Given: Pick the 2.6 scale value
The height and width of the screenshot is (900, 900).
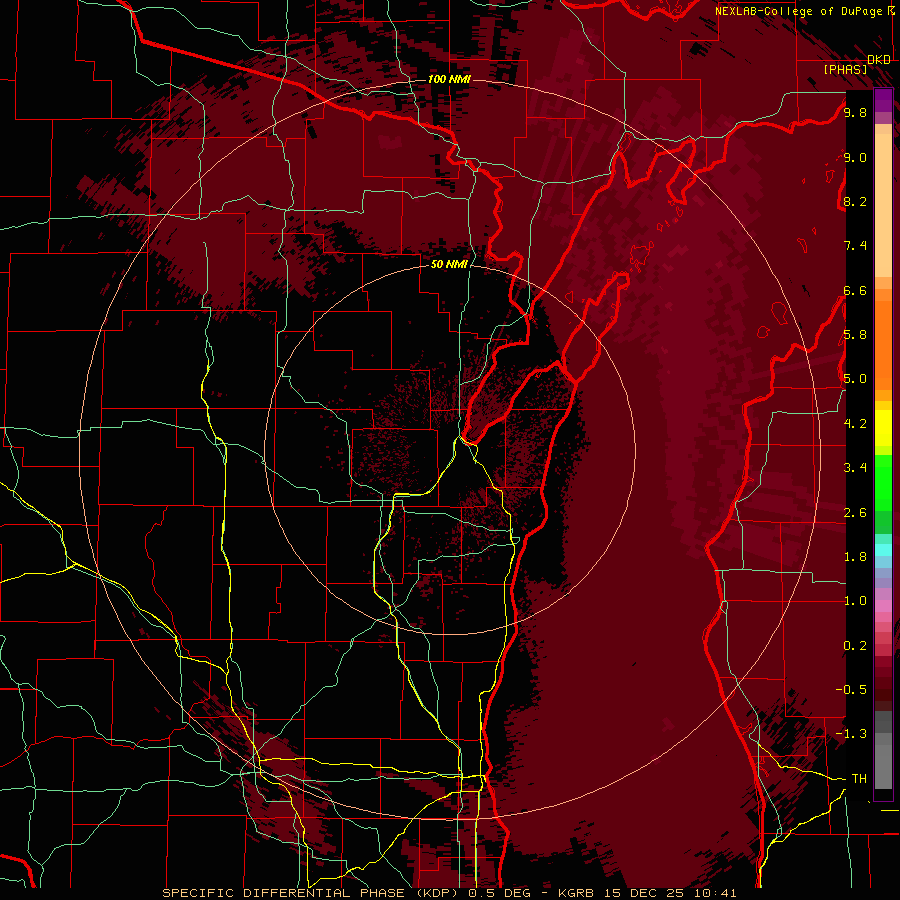Looking at the screenshot, I should [855, 512].
